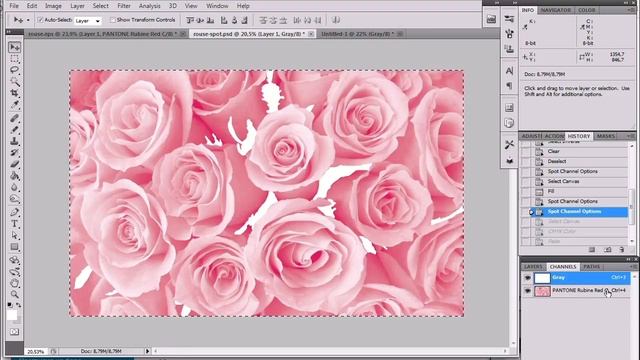Open the Analysis menu
The image size is (640, 360).
149,6
